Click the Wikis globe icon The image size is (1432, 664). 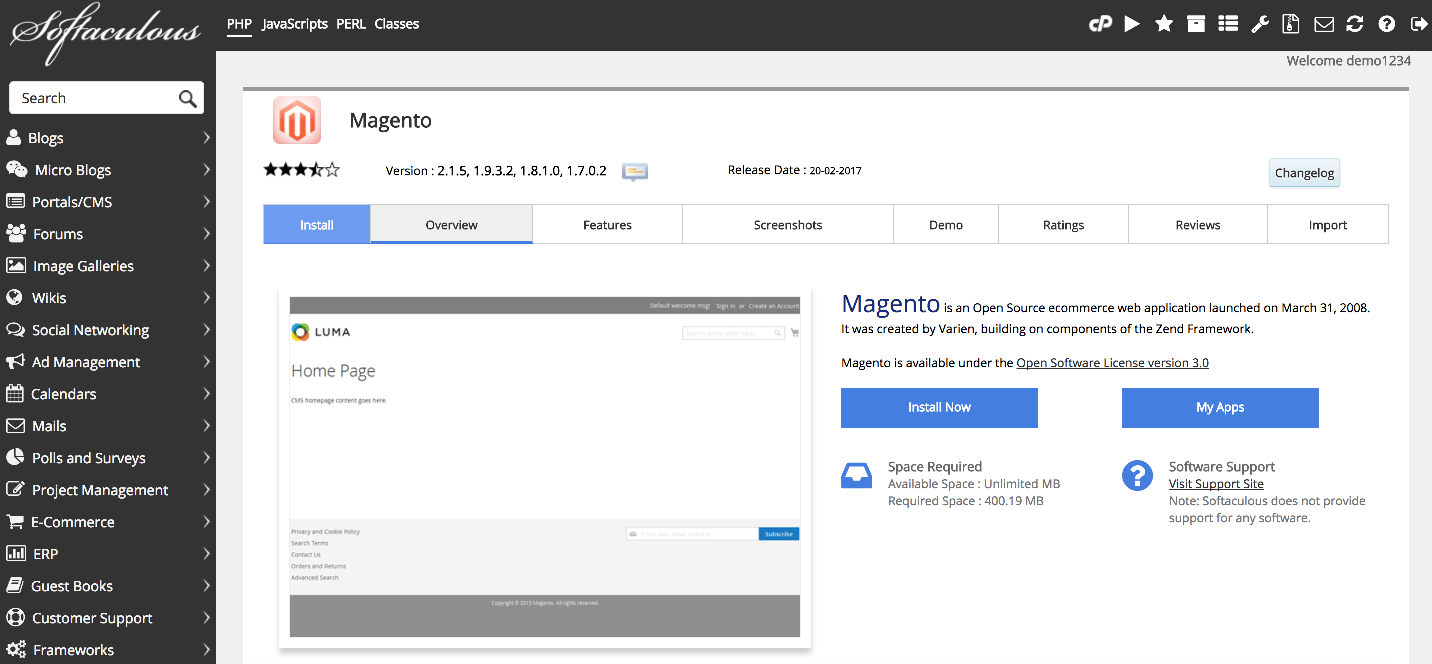click(x=14, y=298)
